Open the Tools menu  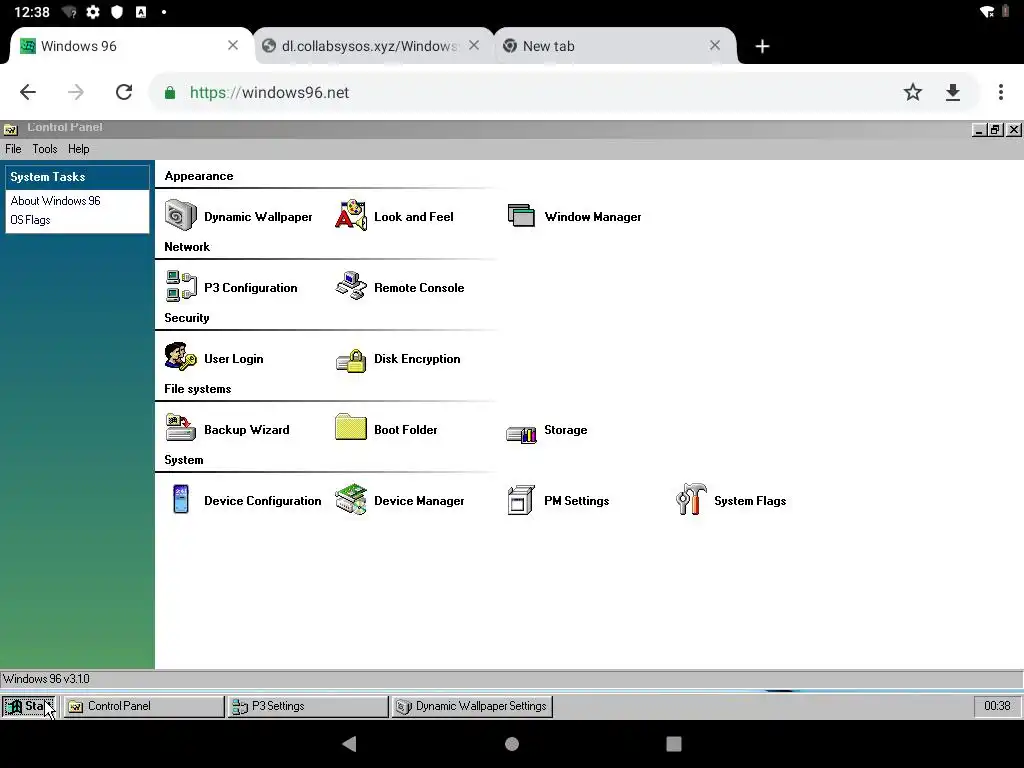[x=45, y=149]
